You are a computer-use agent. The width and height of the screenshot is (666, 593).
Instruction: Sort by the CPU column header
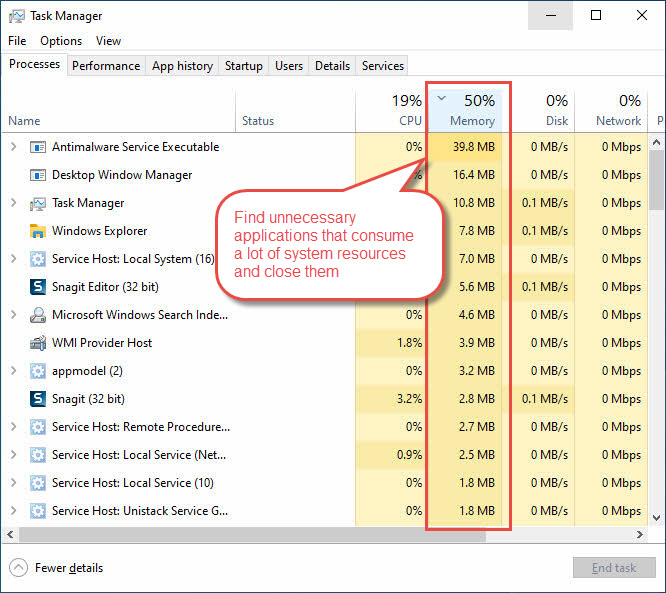coord(391,111)
